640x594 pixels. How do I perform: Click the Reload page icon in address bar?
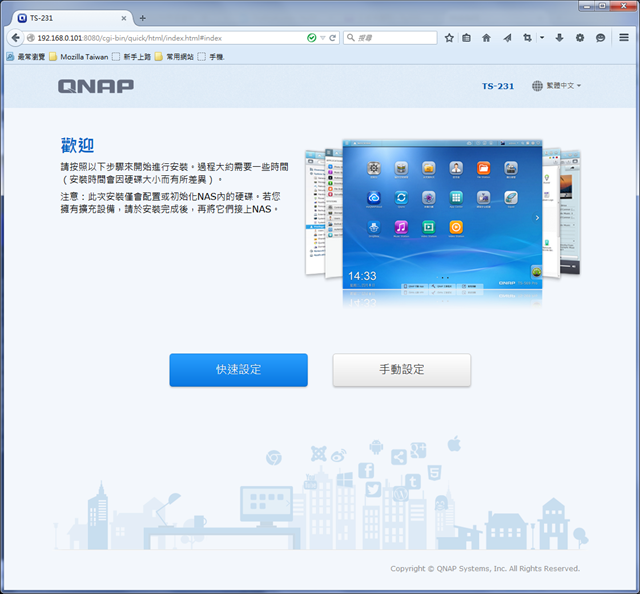[x=333, y=38]
